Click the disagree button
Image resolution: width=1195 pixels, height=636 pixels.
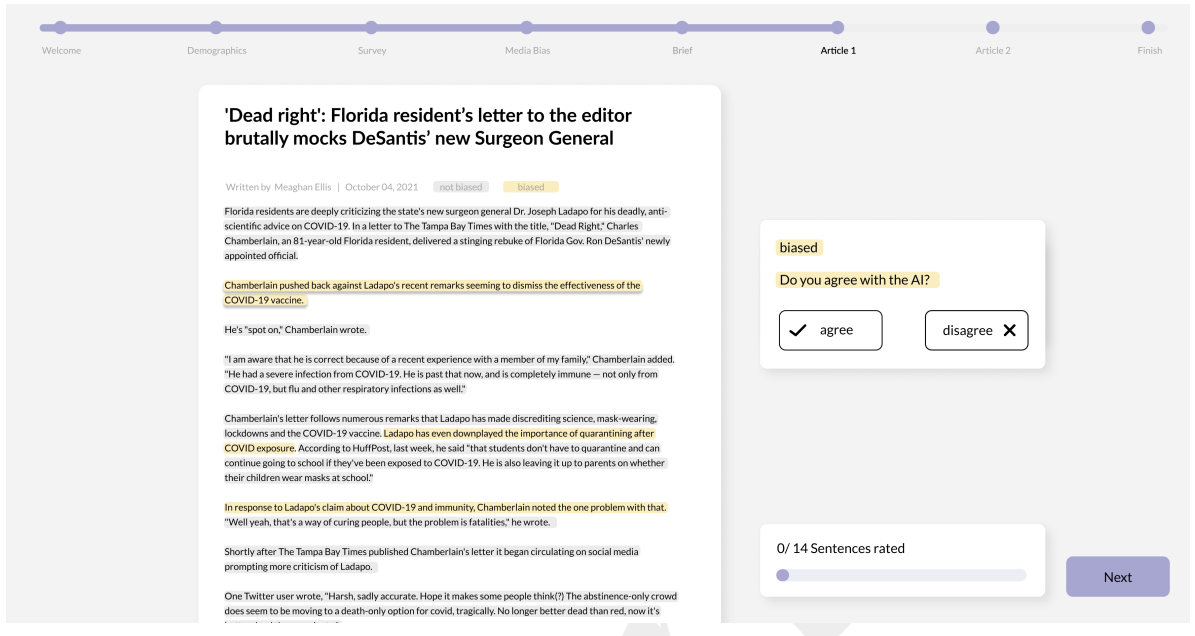tap(976, 329)
